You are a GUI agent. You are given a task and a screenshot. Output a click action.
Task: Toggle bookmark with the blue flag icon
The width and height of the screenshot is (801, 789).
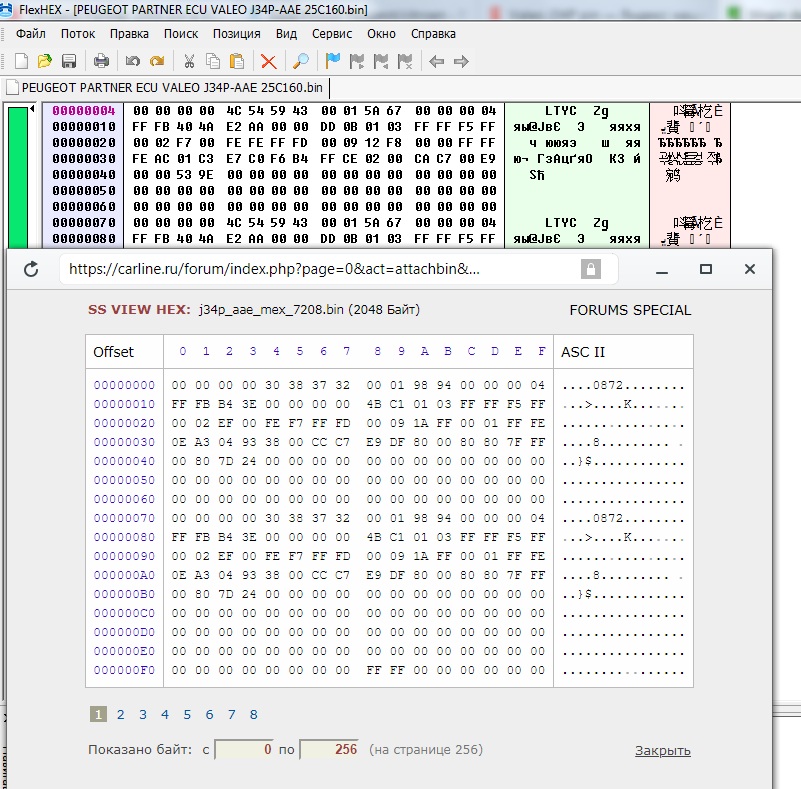333,61
